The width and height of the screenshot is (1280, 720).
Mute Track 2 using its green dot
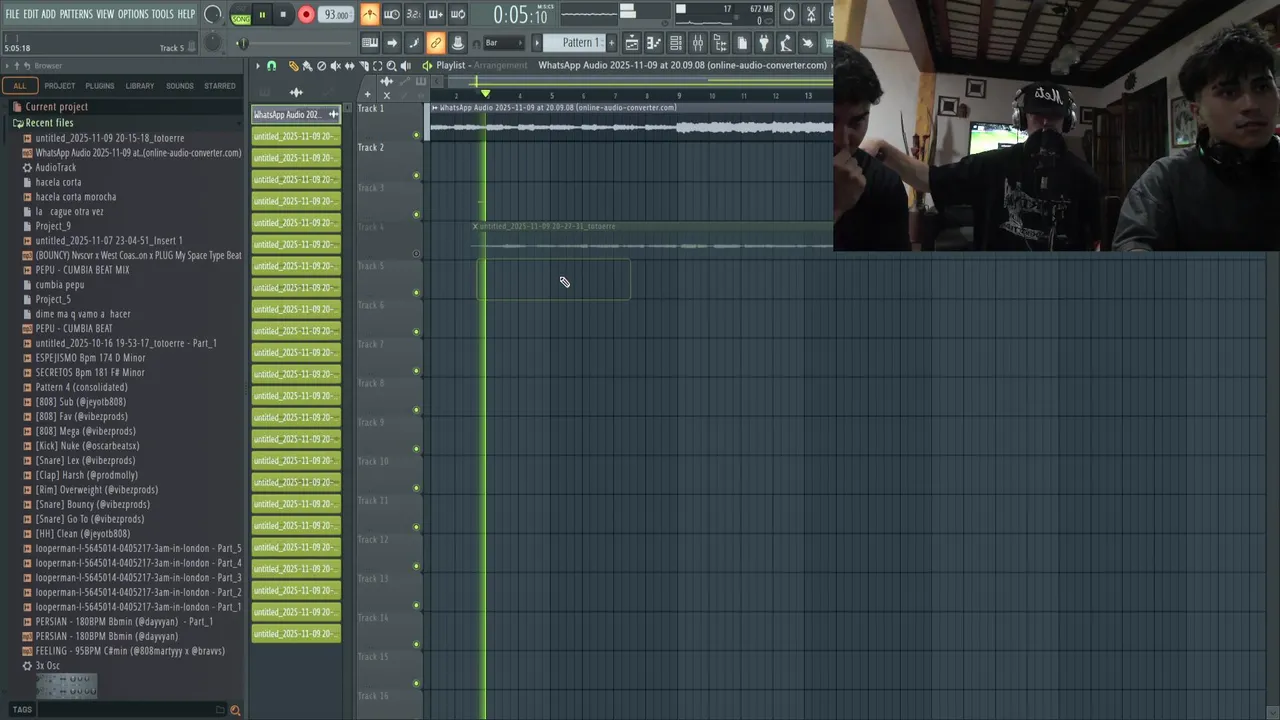(417, 175)
